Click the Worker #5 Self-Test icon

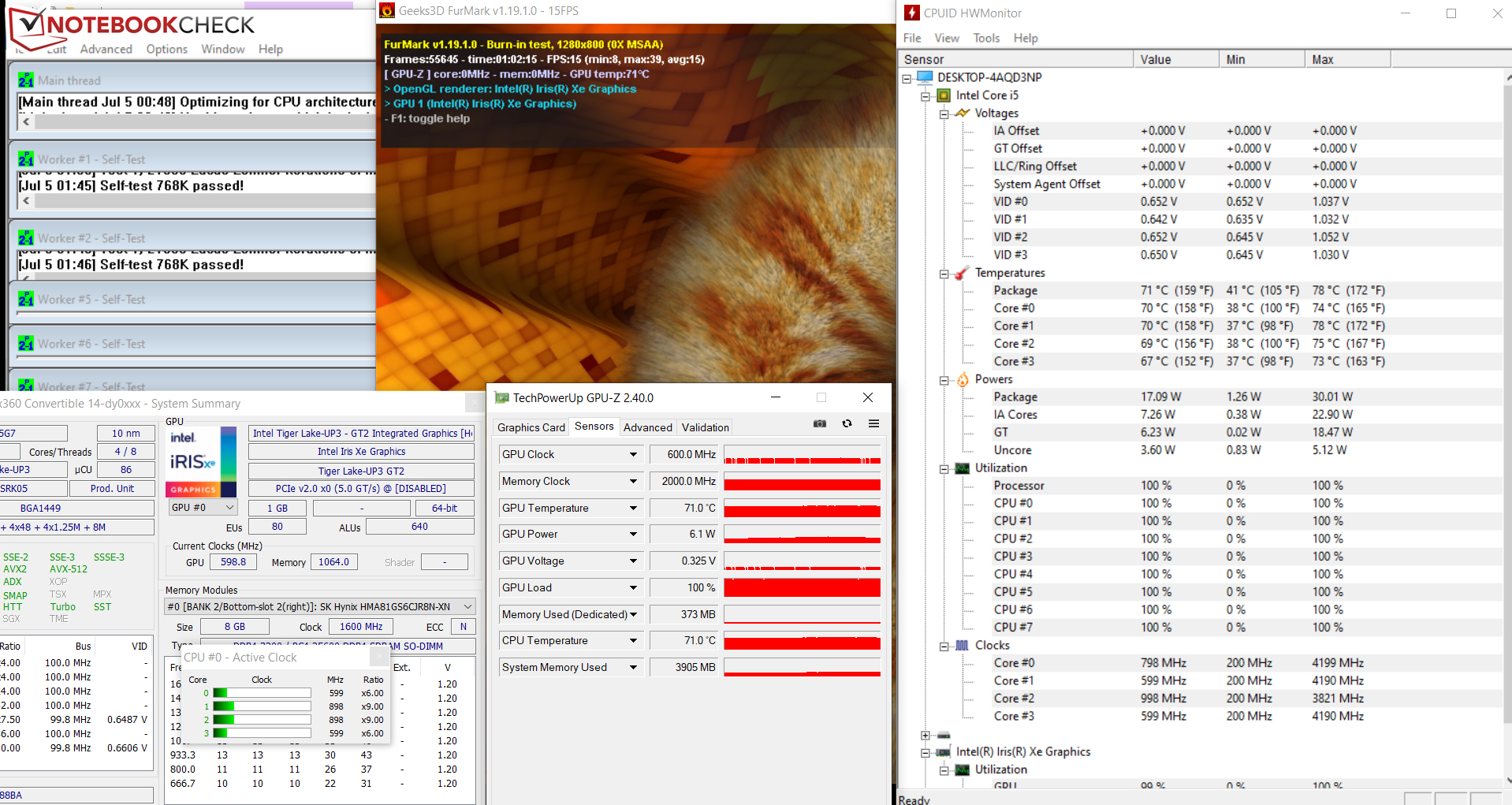tap(26, 300)
